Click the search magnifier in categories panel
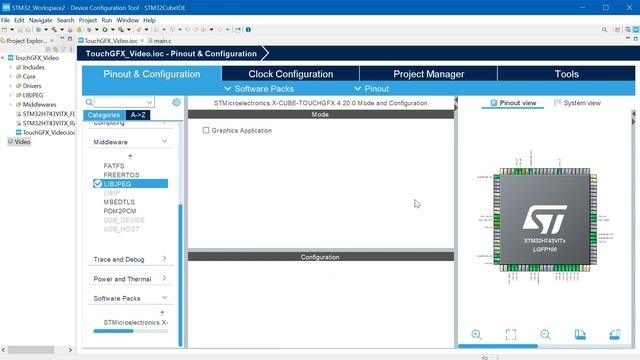 [89, 102]
